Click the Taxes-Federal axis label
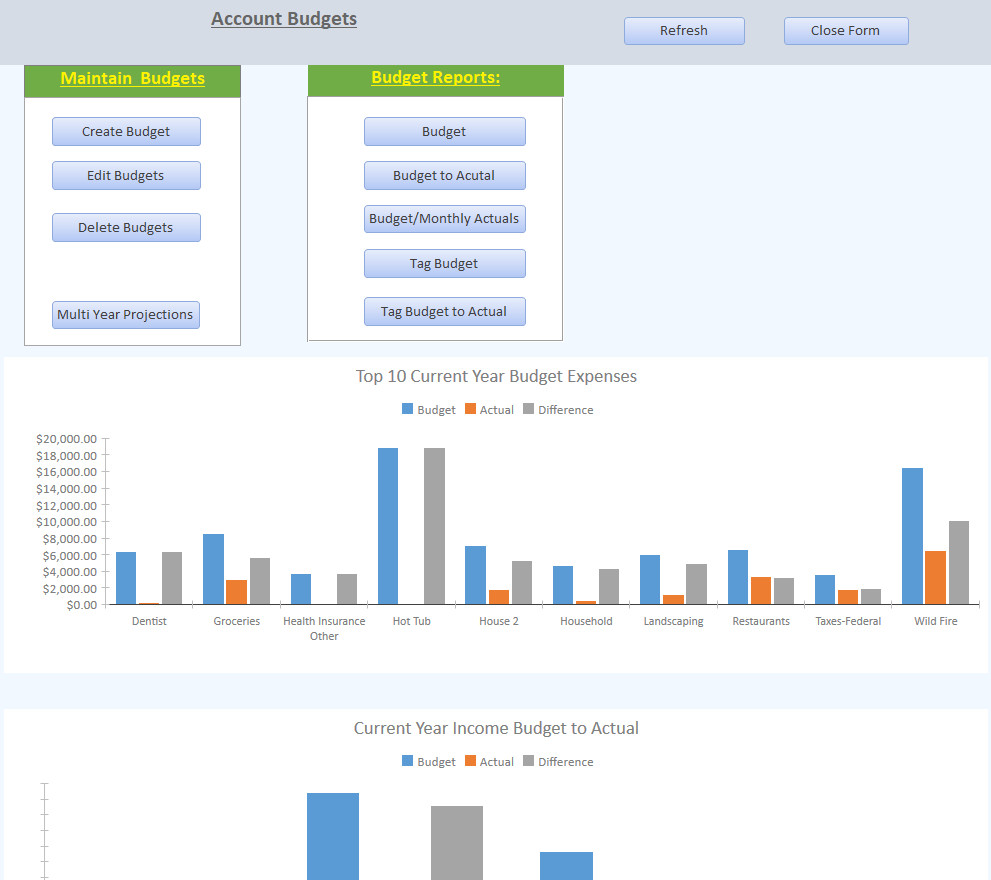 pos(848,621)
